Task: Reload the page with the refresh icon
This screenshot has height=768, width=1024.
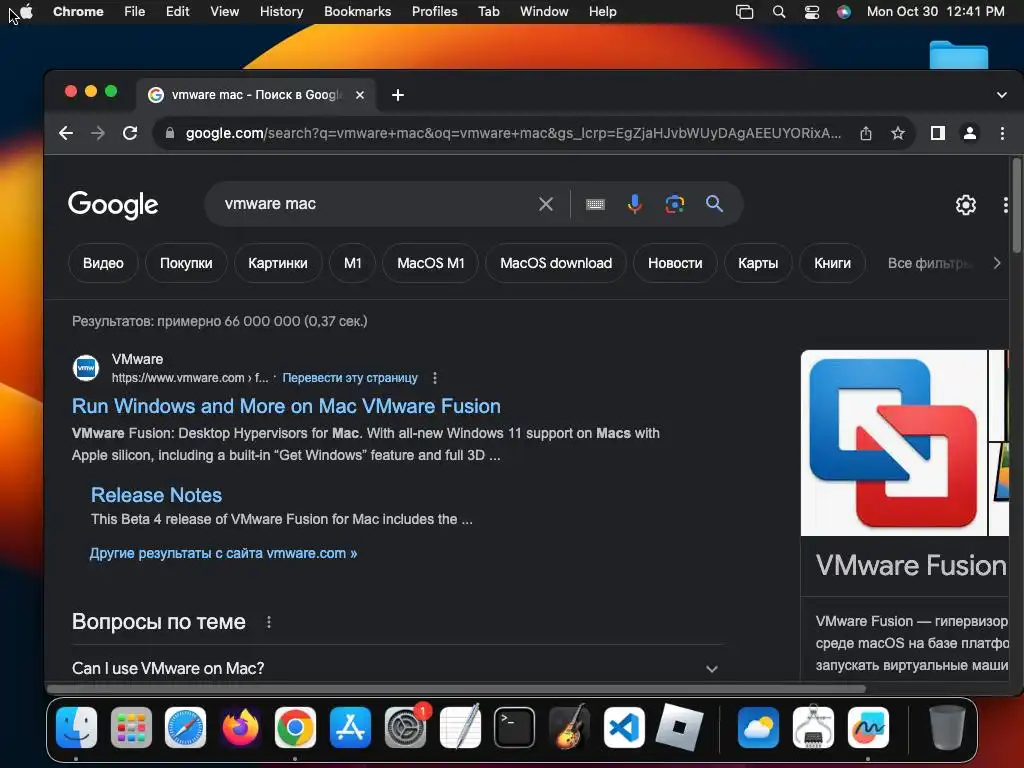Action: [x=130, y=133]
